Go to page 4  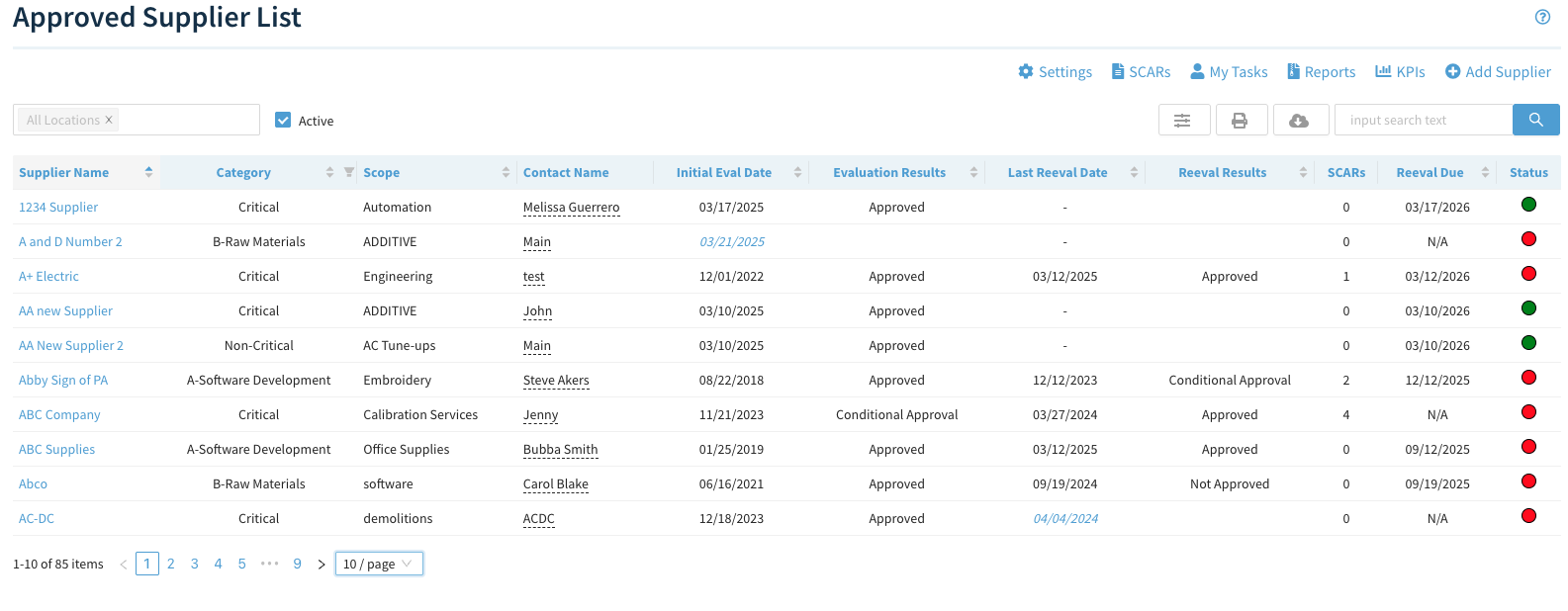point(219,564)
